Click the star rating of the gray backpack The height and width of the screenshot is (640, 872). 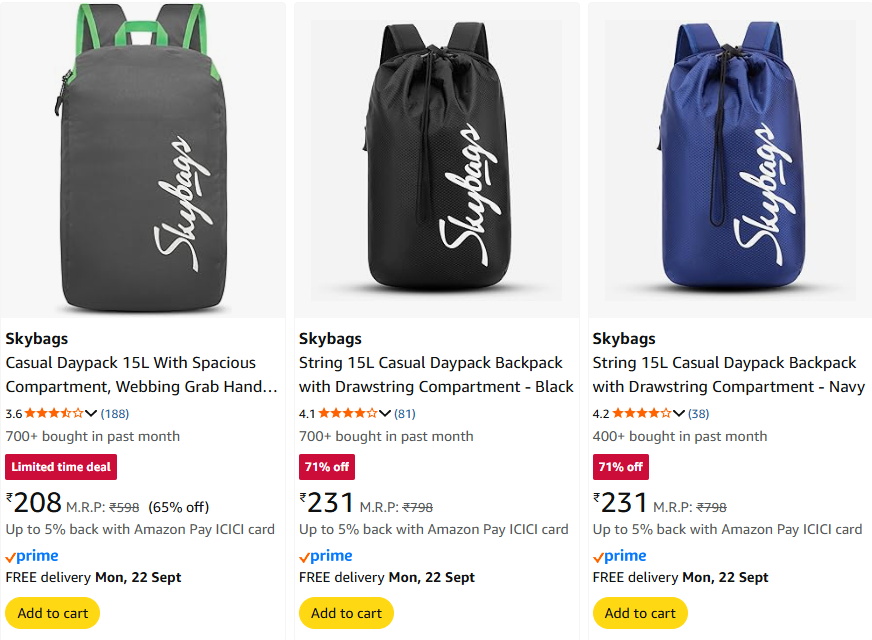(55, 413)
